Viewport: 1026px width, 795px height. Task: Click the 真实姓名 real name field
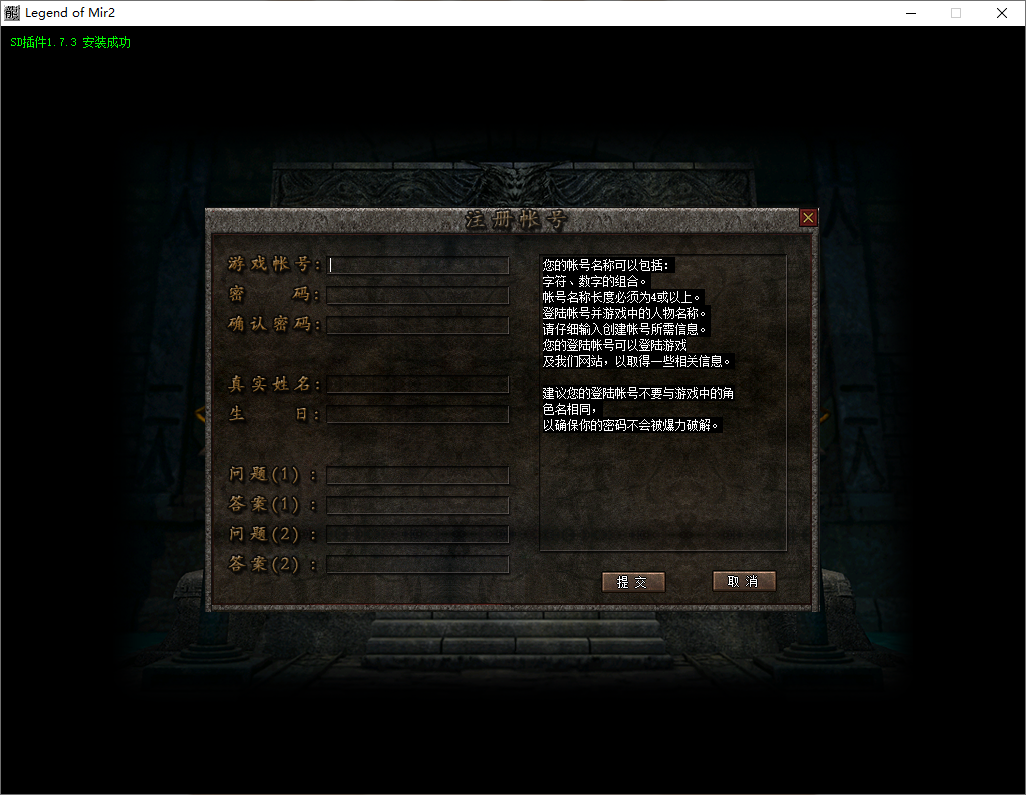tap(418, 384)
